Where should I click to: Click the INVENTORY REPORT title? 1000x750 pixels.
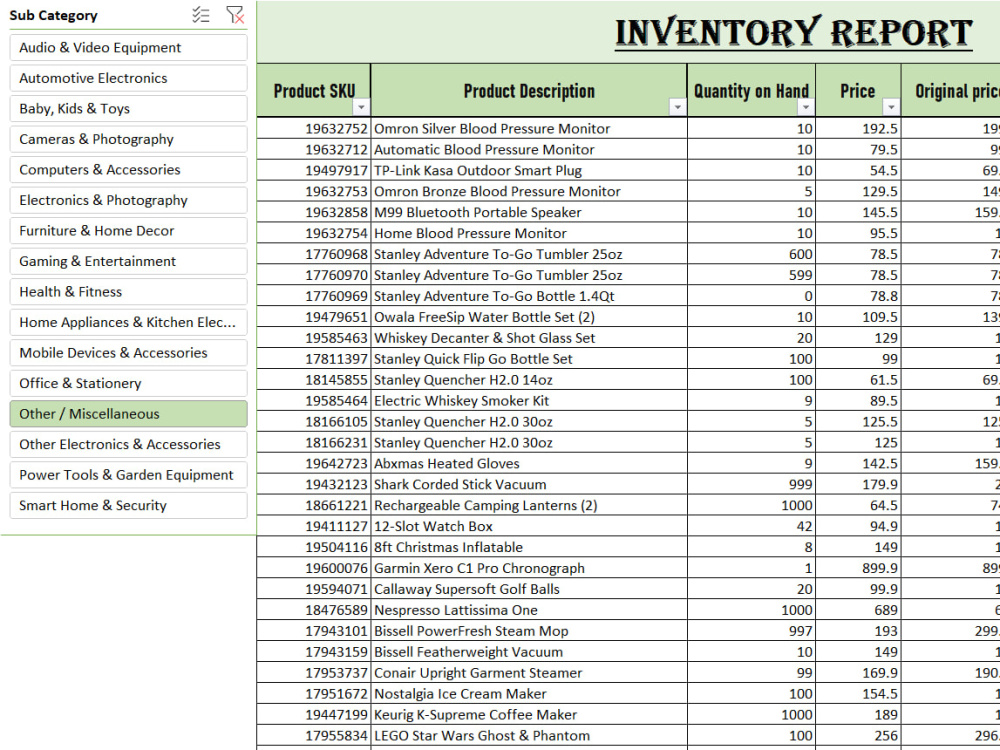coord(793,33)
